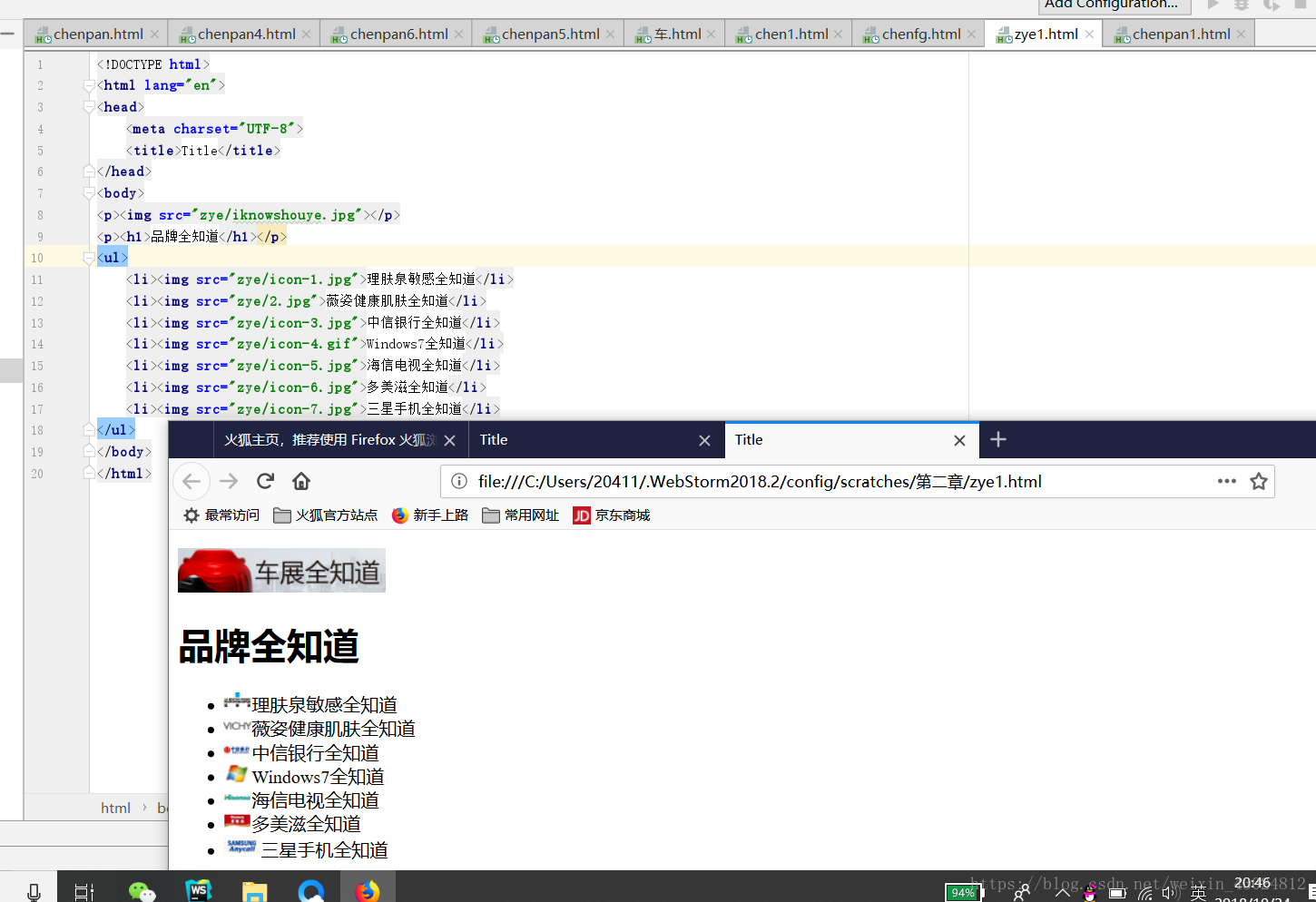Open WebStorm from the taskbar
Viewport: 1316px width, 902px height.
(x=198, y=891)
